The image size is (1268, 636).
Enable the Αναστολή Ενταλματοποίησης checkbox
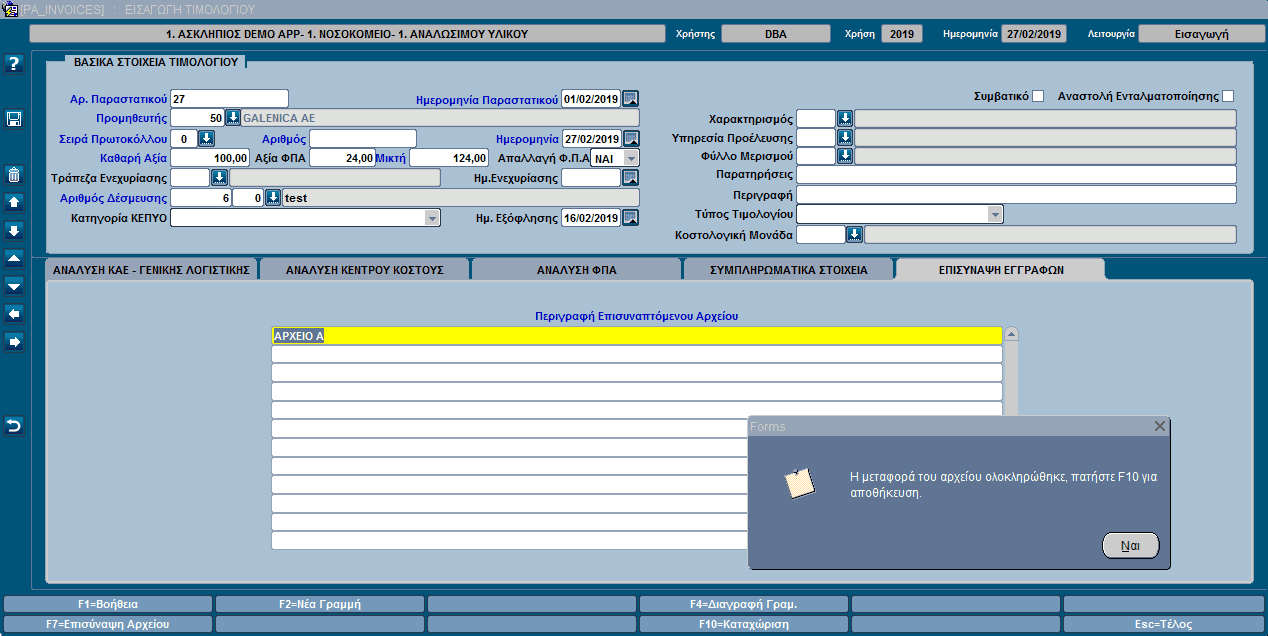[x=1228, y=96]
